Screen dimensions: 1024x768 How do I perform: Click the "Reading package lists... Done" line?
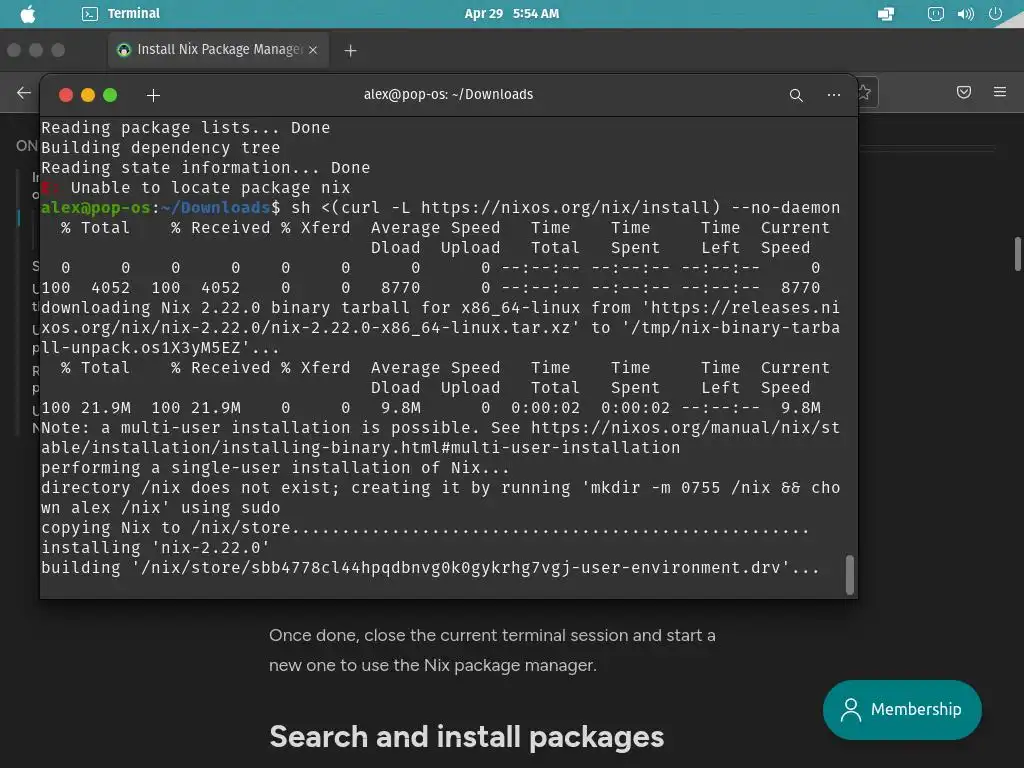[x=185, y=128]
